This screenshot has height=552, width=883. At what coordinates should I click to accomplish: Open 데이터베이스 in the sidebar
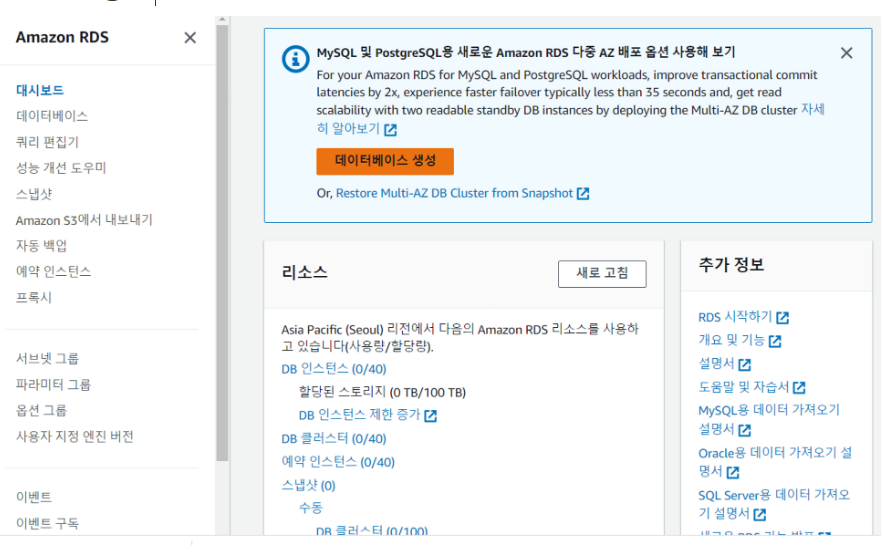52,116
